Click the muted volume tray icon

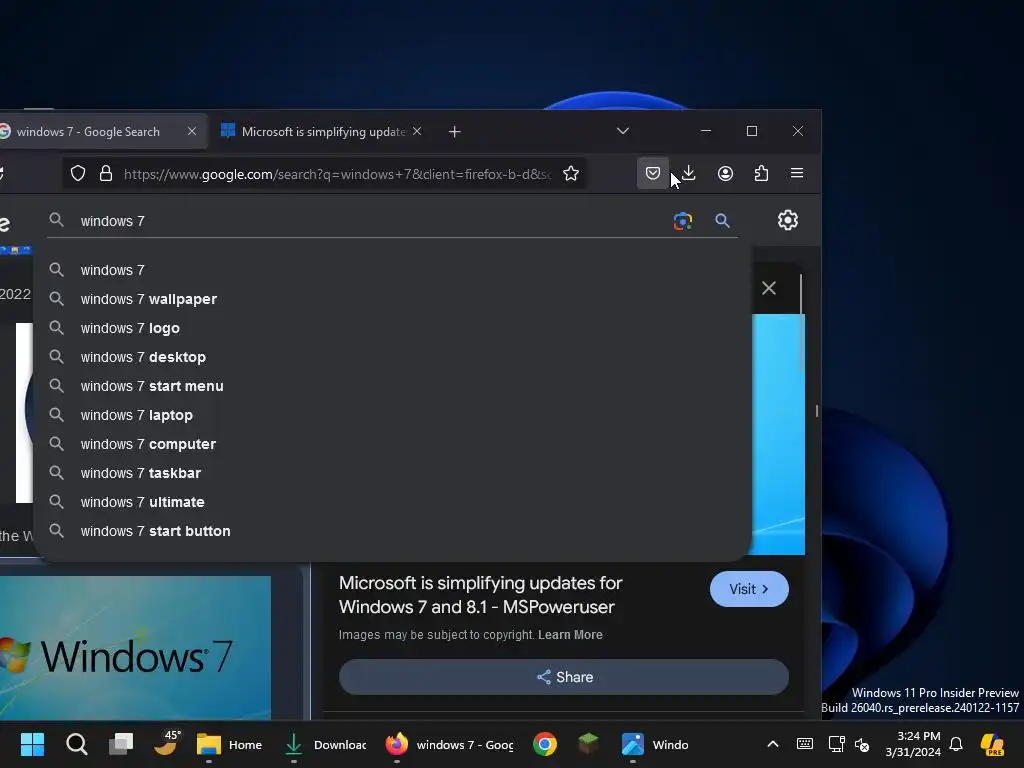click(x=862, y=744)
